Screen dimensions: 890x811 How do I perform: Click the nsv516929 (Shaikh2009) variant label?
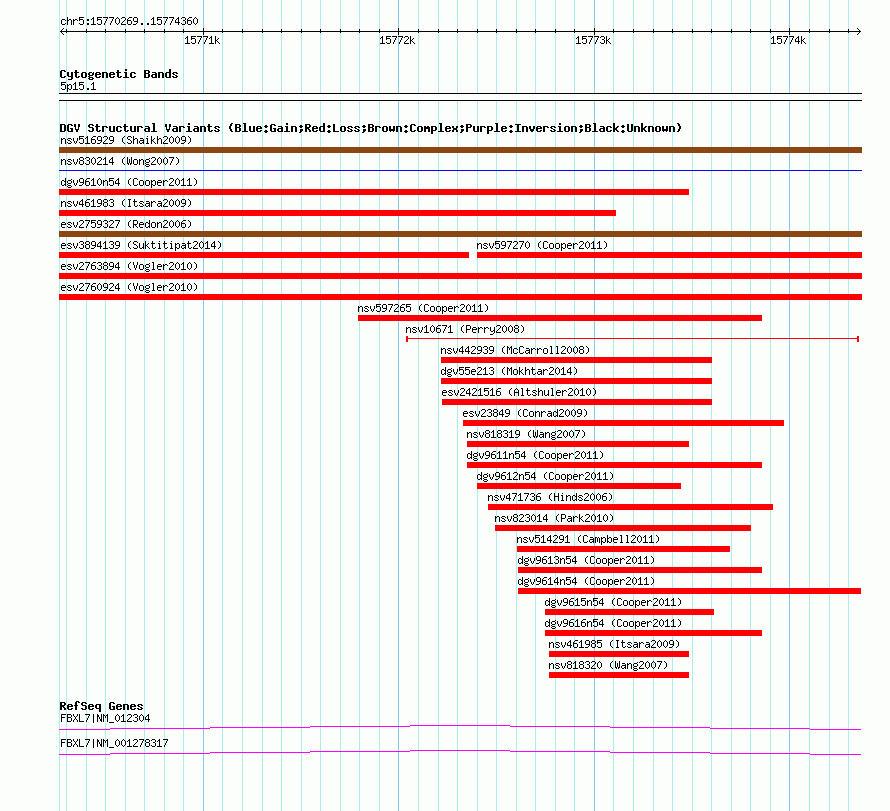pos(126,140)
